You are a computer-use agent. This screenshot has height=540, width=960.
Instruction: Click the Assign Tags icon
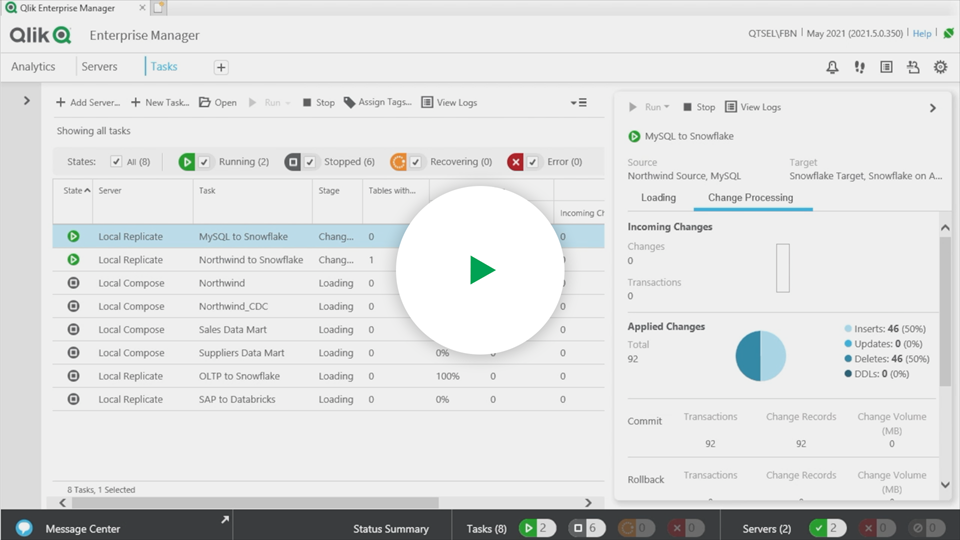tap(349, 102)
